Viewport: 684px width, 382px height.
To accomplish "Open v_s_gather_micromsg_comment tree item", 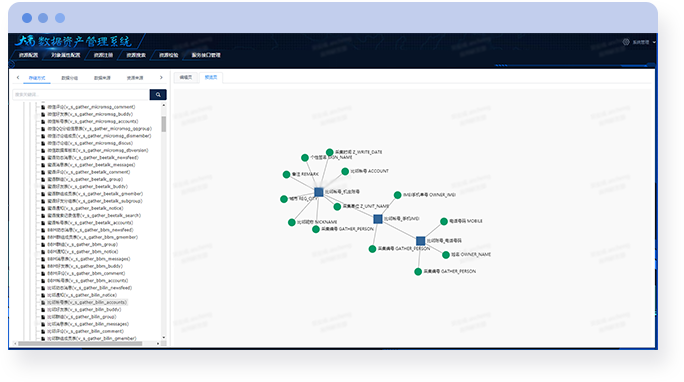I will pos(91,107).
